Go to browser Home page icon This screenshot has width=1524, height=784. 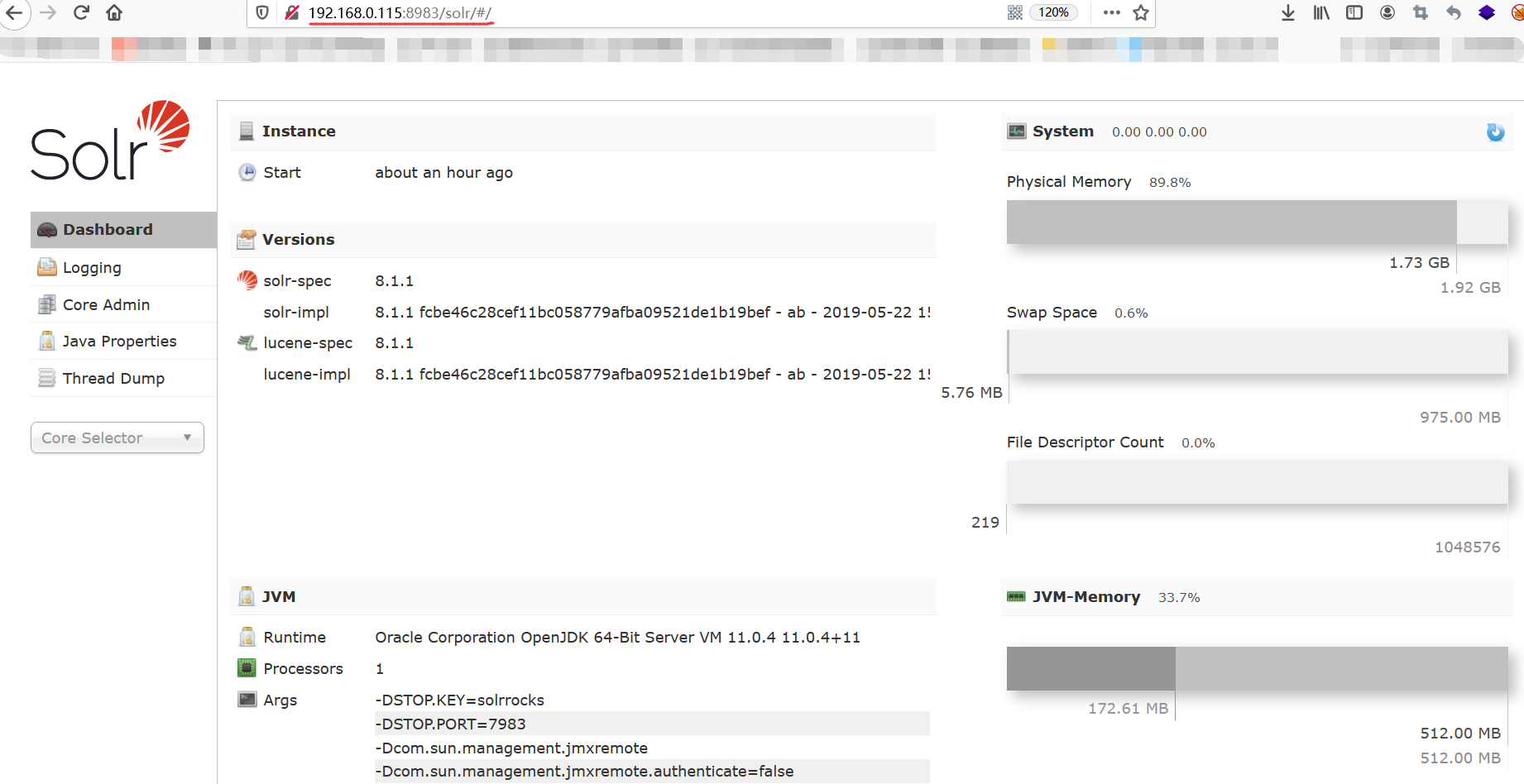coord(114,12)
